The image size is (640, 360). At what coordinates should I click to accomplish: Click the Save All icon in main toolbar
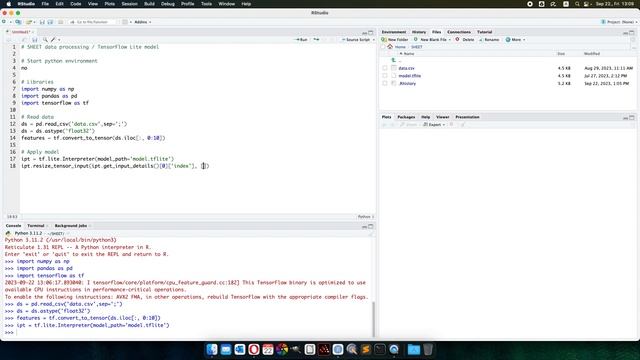click(x=50, y=22)
